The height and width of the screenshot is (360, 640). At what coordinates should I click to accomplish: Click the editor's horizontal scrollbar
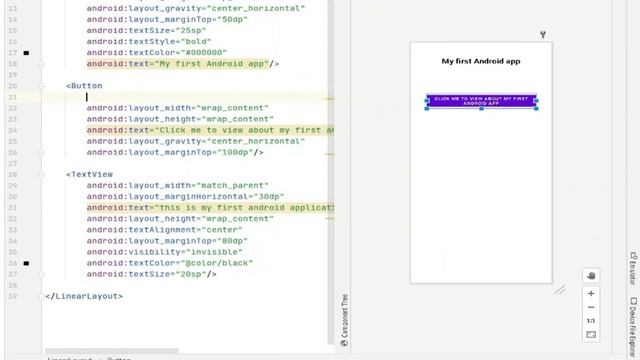point(111,351)
